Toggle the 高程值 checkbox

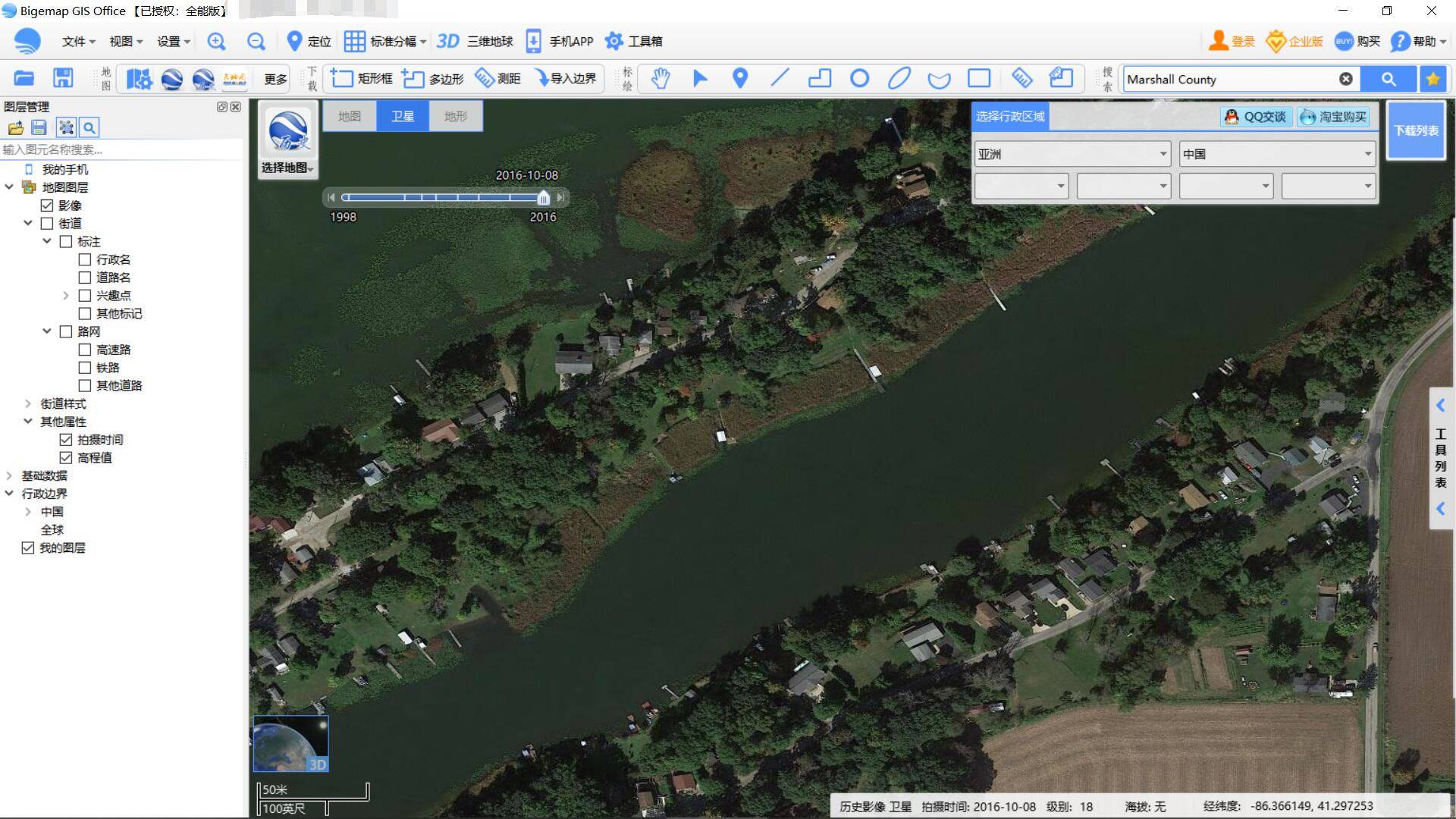[x=66, y=458]
